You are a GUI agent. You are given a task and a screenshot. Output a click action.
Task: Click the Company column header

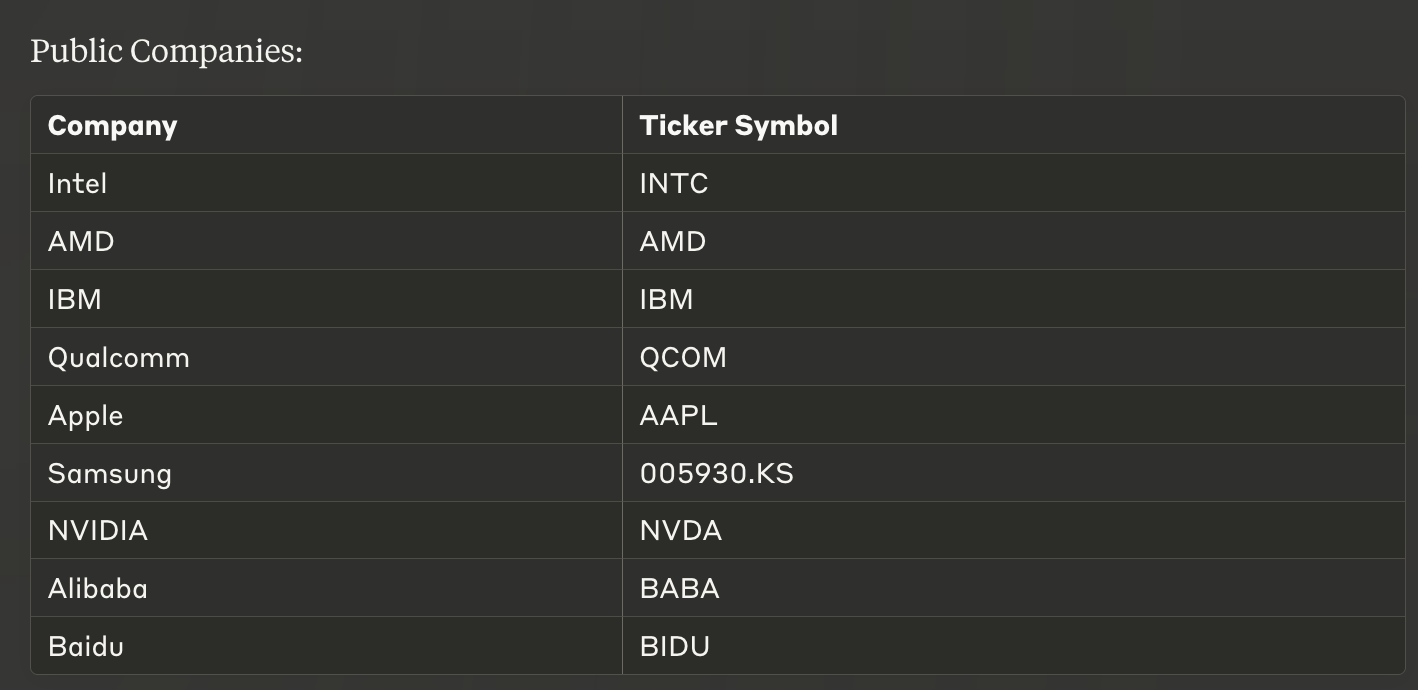click(326, 125)
